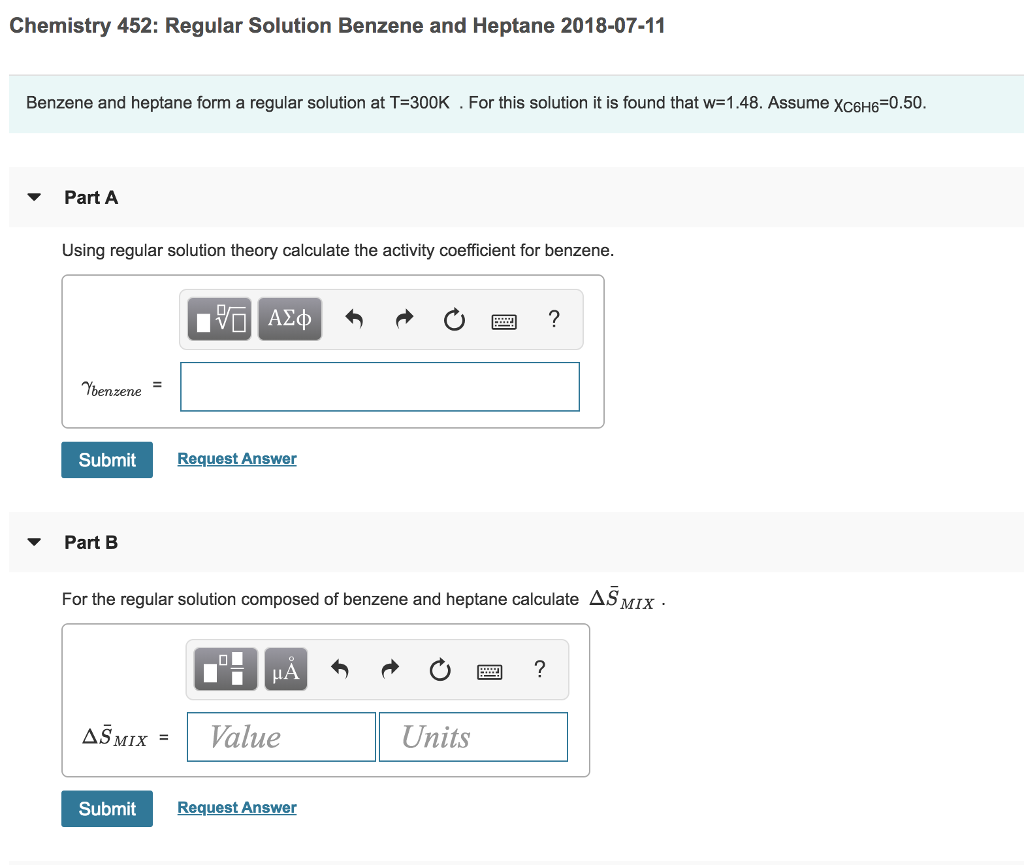This screenshot has height=865, width=1024.
Task: Click the help question mark in Part B
Action: tap(539, 669)
